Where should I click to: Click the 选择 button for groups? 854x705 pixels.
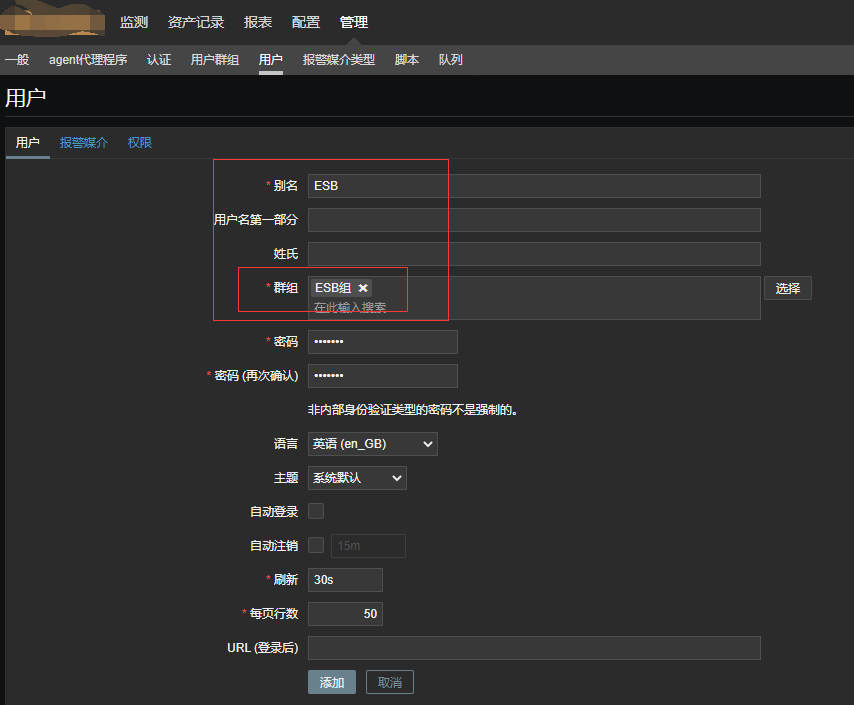(x=788, y=288)
